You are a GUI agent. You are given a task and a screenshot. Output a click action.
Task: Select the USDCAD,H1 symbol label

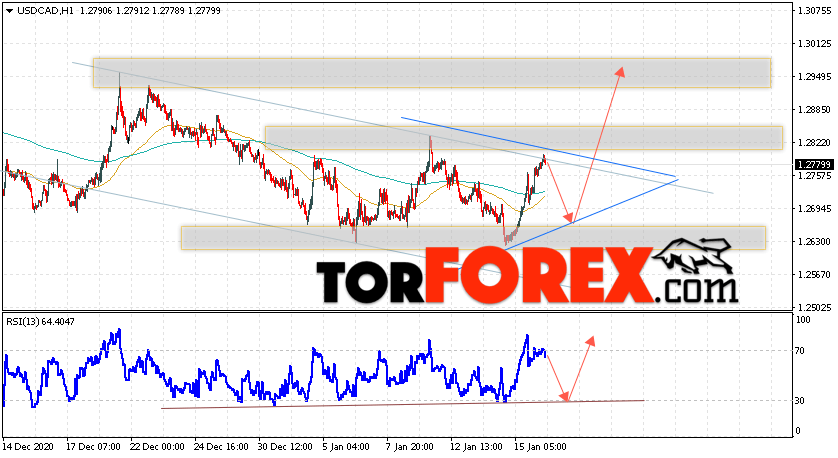45,11
